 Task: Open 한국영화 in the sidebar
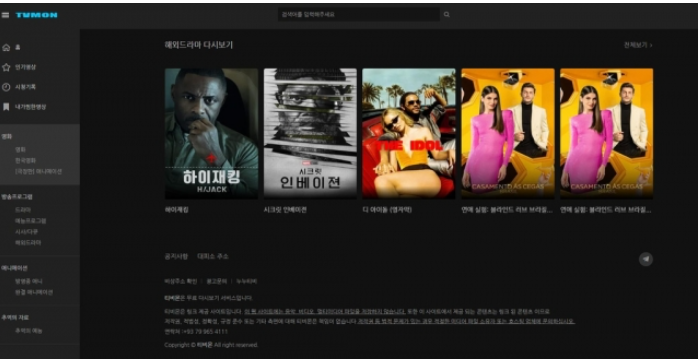click(25, 160)
